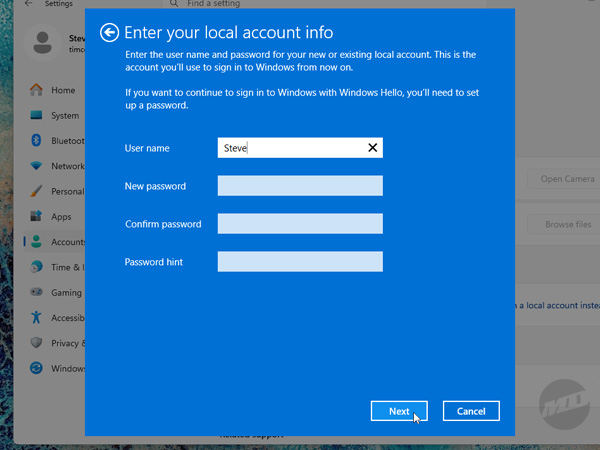
Task: Click into the Confirm password field
Action: point(300,224)
